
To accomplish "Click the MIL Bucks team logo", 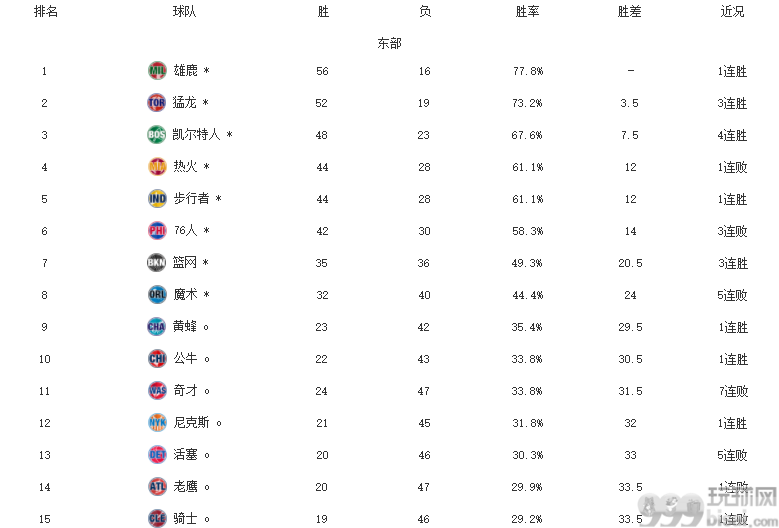I will tap(157, 71).
